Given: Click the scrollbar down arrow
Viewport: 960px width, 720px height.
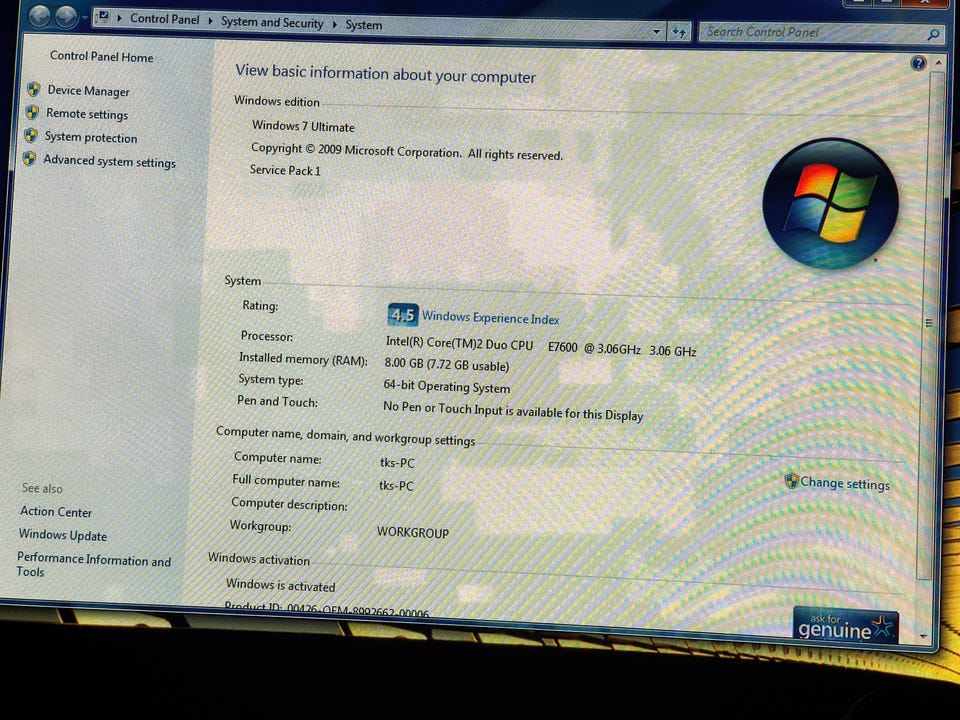Looking at the screenshot, I should 923,637.
